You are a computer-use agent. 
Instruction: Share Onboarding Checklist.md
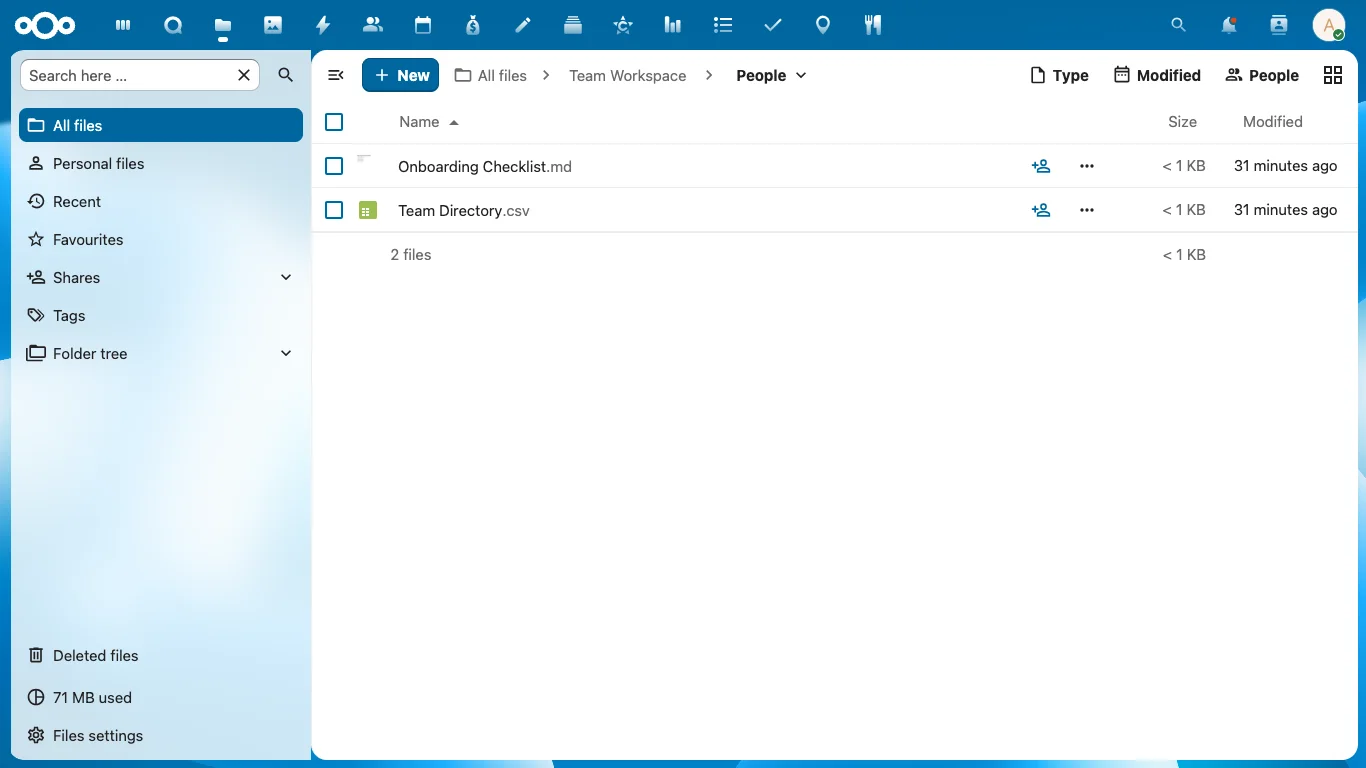(x=1041, y=166)
